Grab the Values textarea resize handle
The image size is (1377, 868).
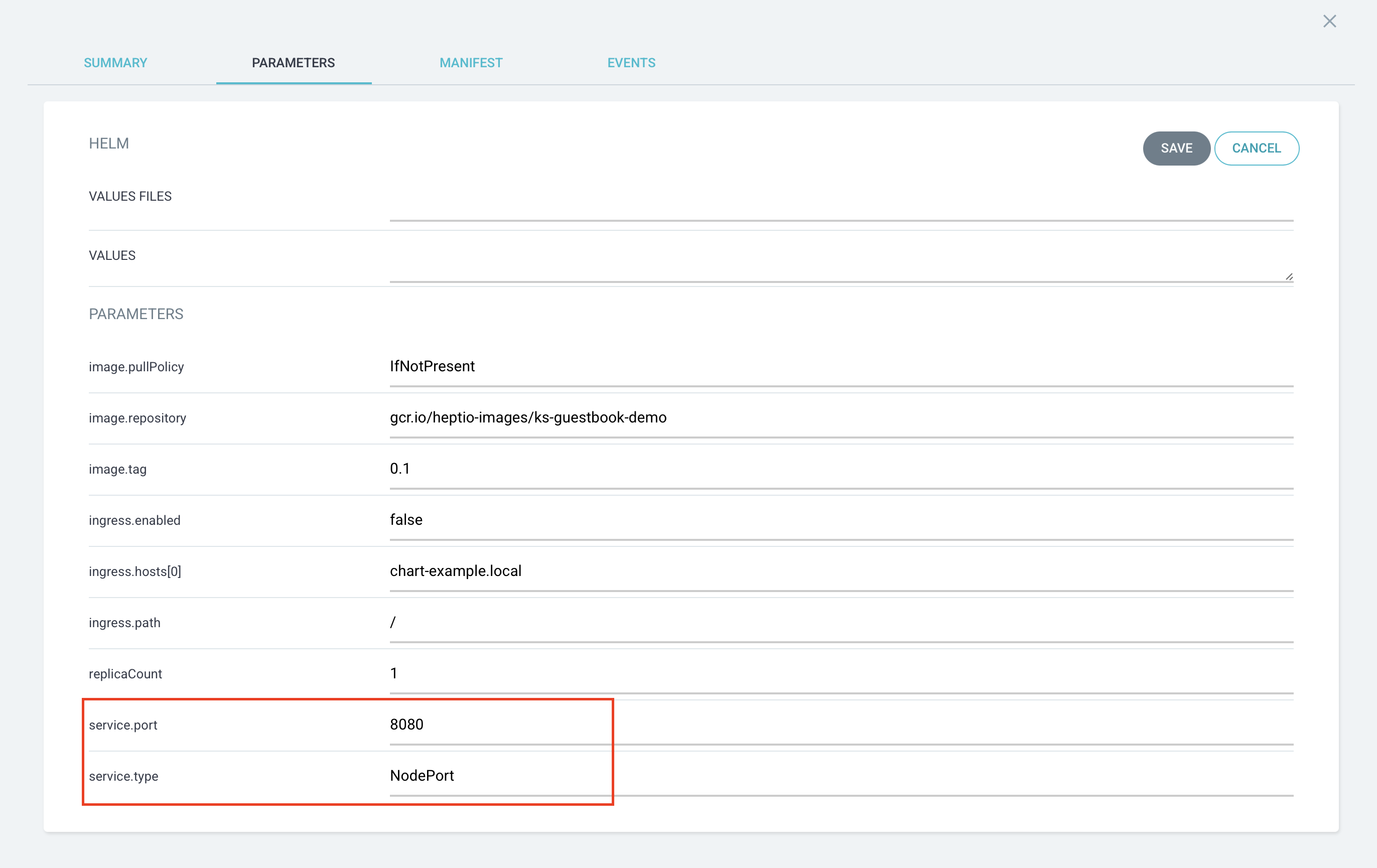[1289, 277]
